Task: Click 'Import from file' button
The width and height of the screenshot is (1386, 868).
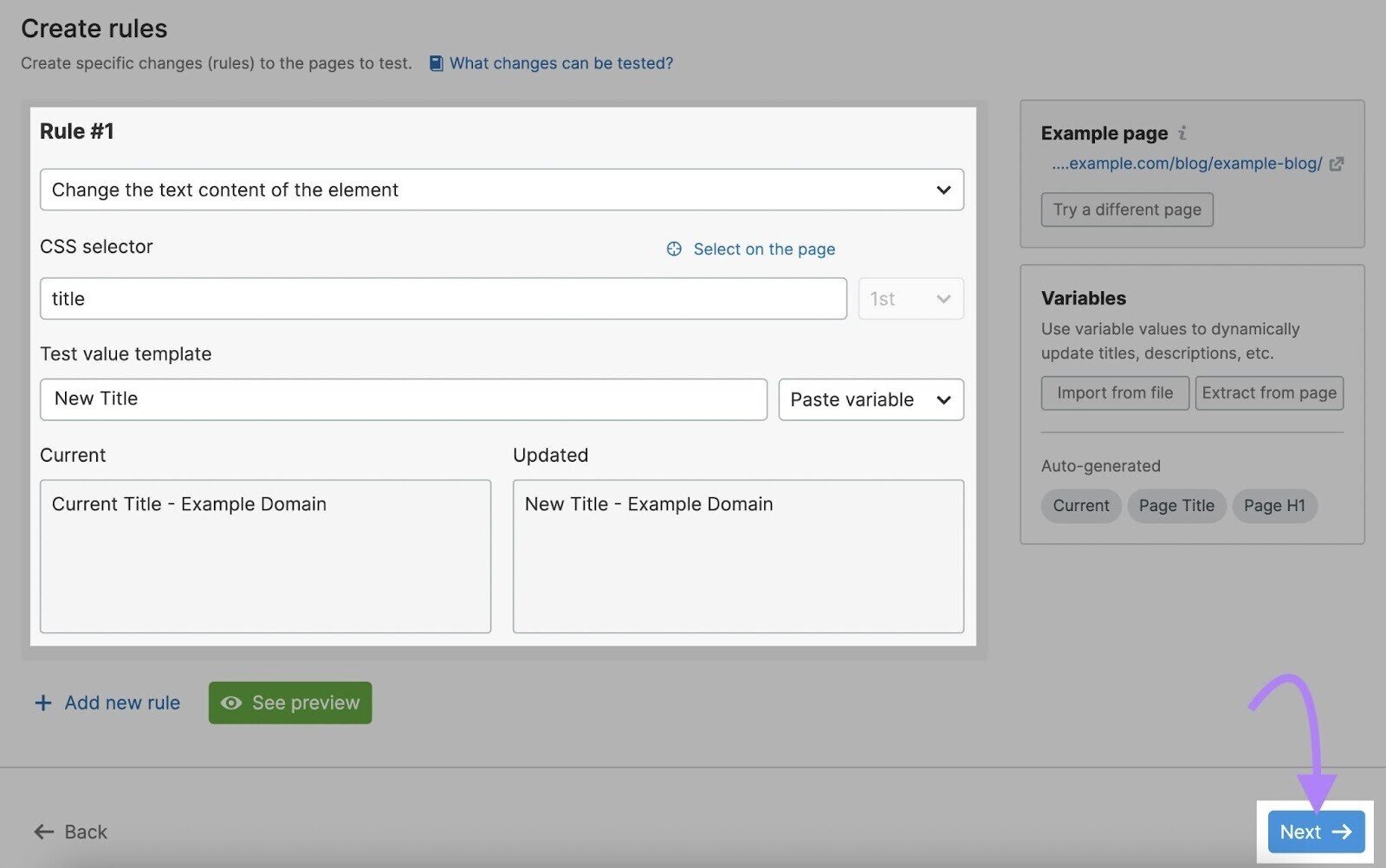Action: tap(1115, 393)
